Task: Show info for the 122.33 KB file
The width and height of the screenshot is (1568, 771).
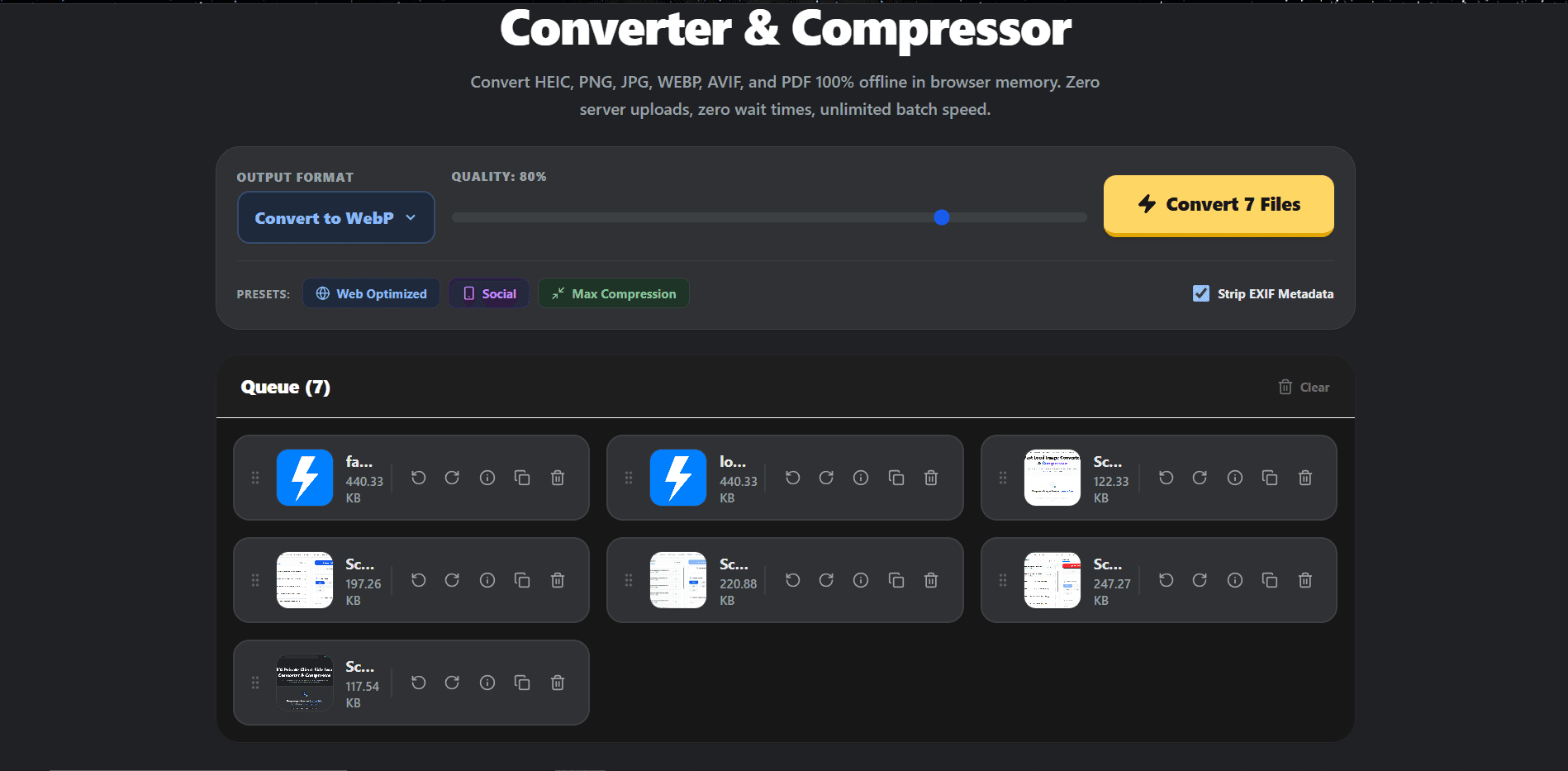Action: [1235, 478]
